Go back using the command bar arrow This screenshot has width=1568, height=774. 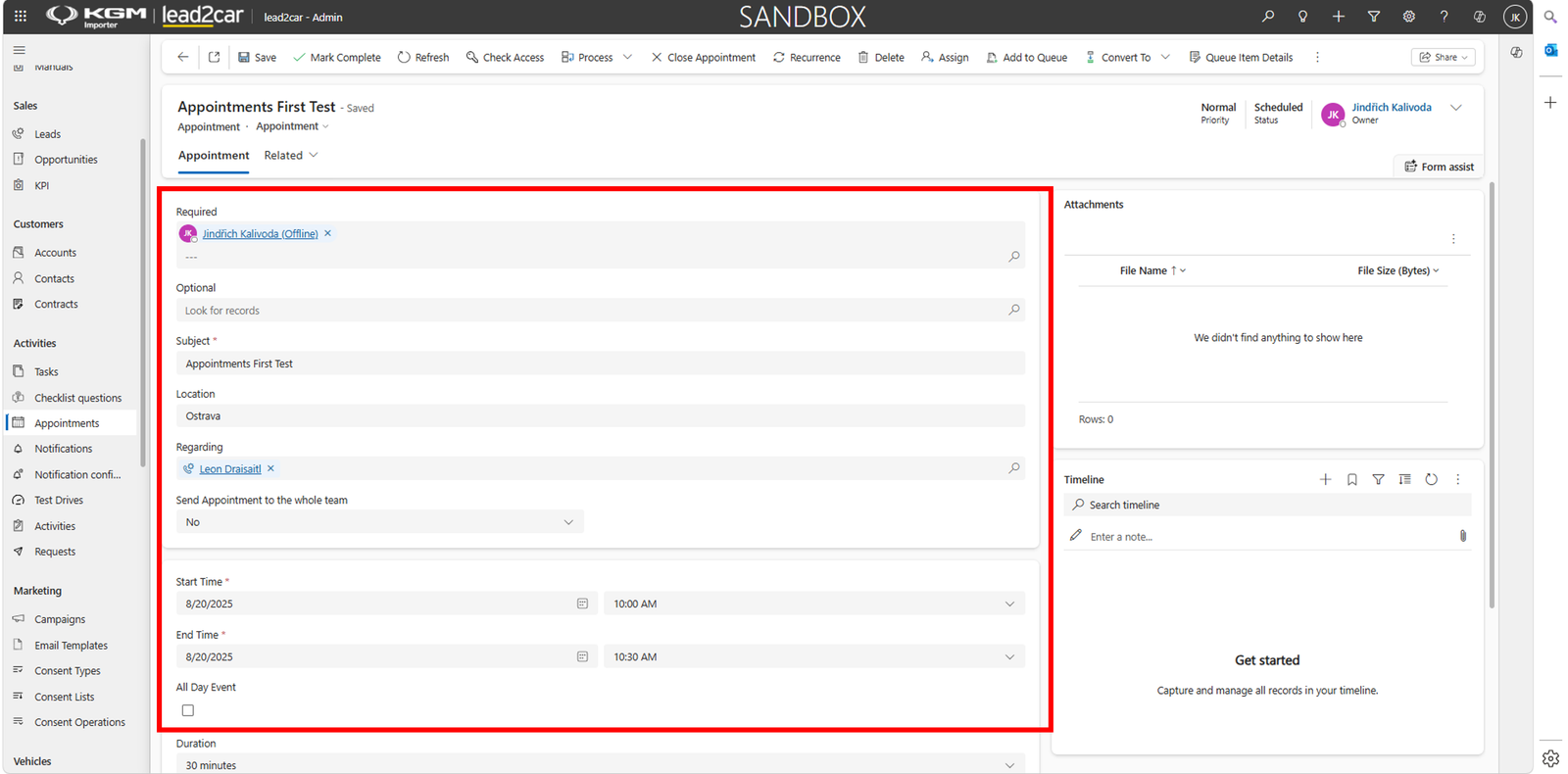(x=183, y=57)
